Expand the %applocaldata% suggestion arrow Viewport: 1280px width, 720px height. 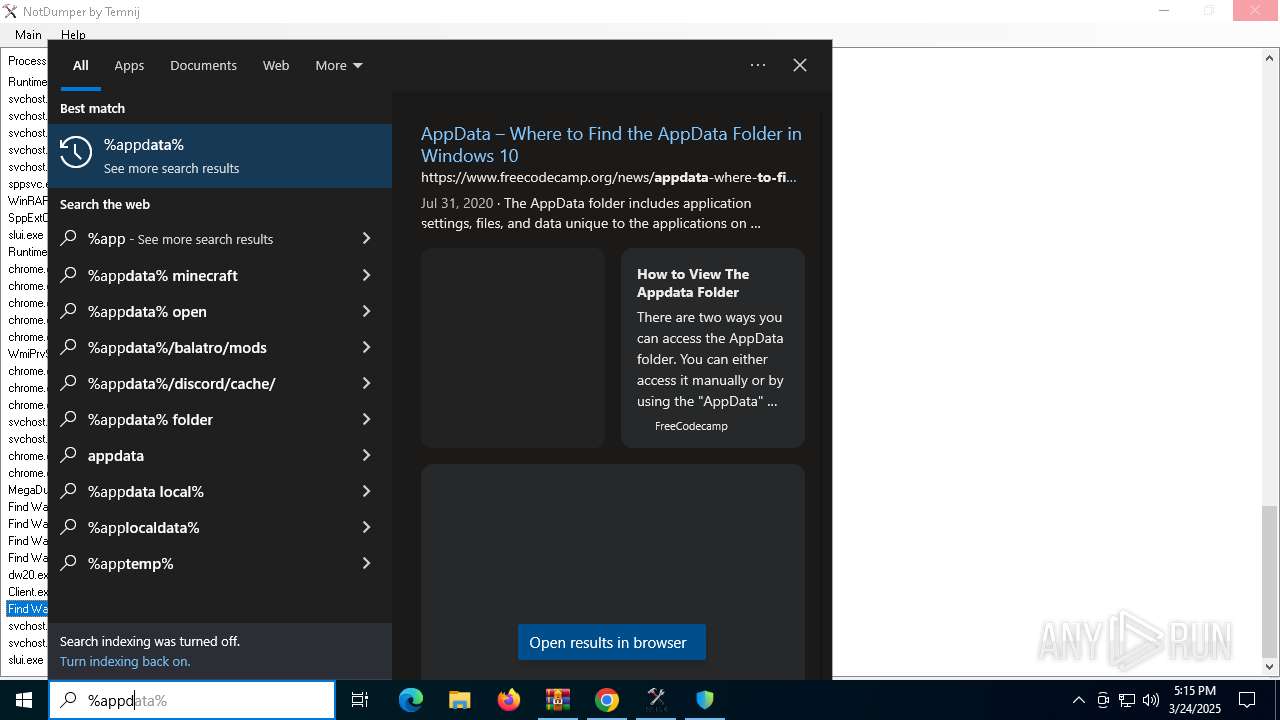pos(366,527)
